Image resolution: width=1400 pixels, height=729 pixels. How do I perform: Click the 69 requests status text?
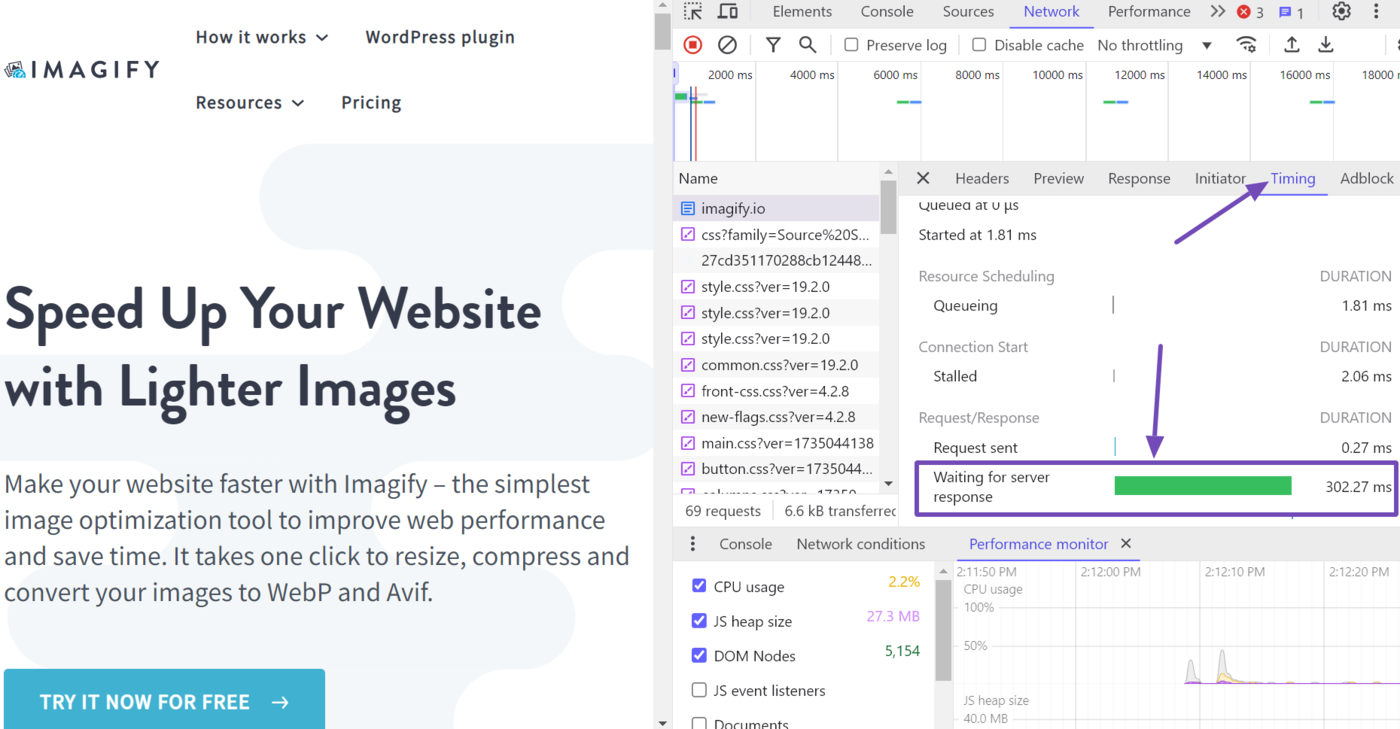[723, 511]
